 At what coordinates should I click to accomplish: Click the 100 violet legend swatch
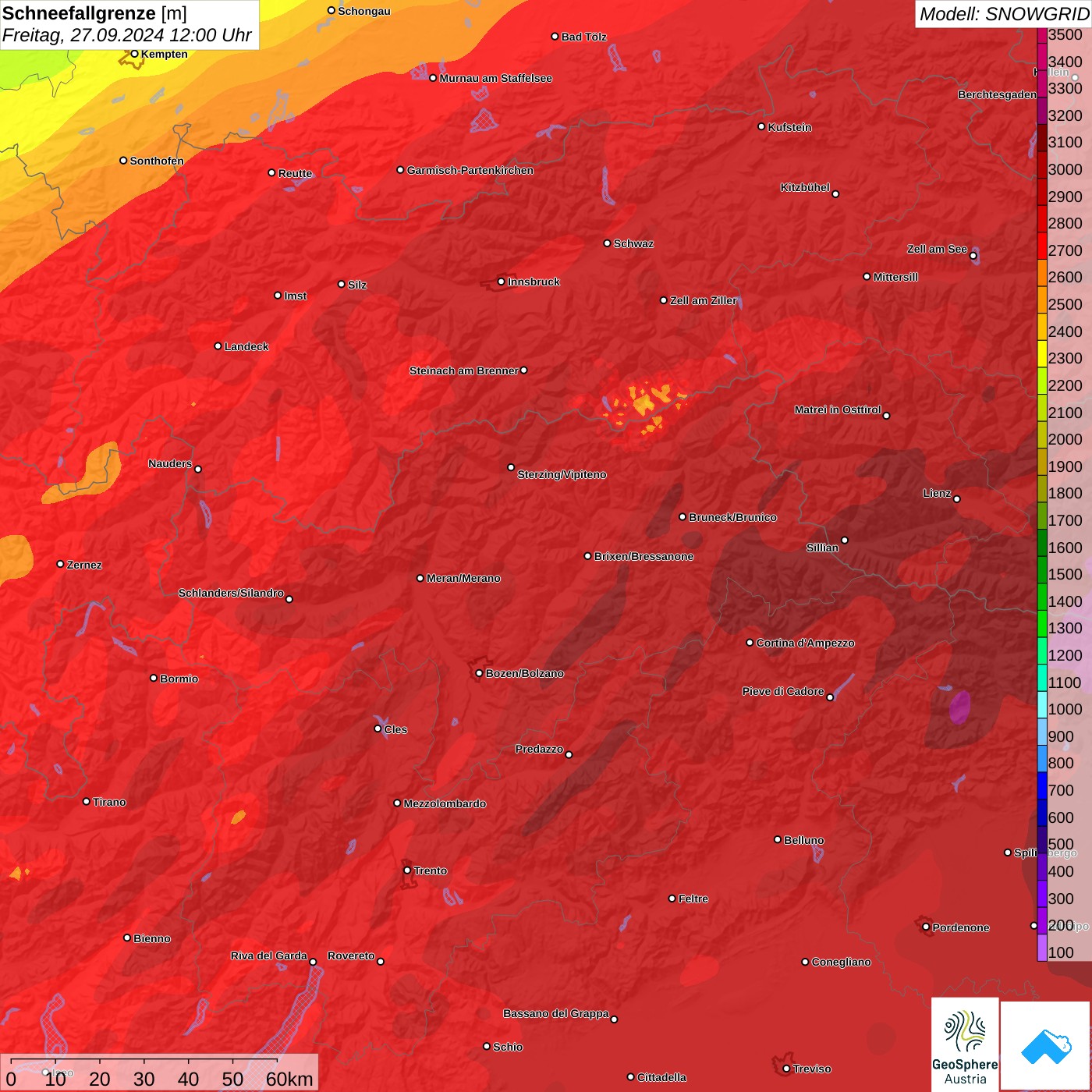(1042, 948)
